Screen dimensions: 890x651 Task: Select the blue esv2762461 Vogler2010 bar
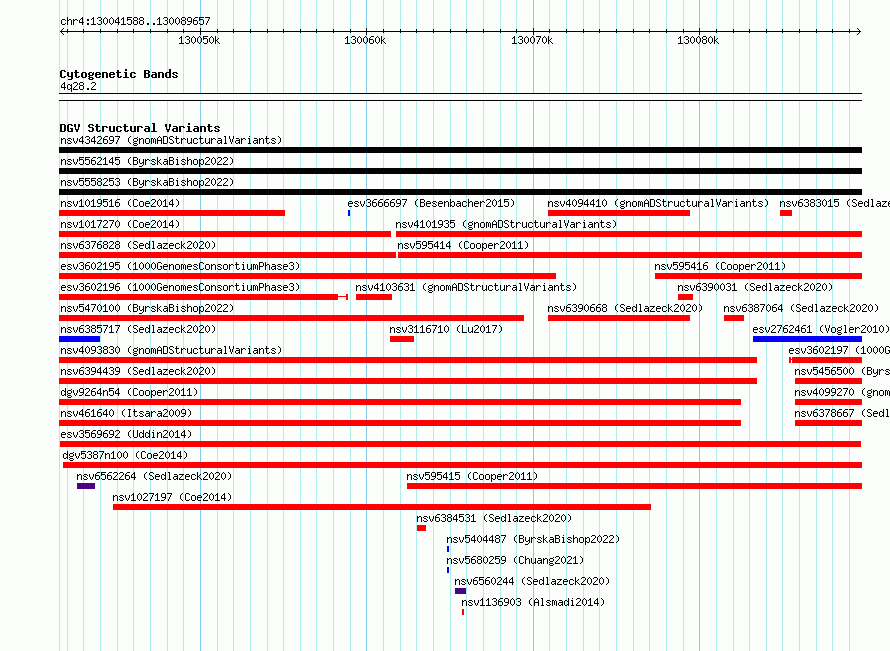tap(808, 339)
